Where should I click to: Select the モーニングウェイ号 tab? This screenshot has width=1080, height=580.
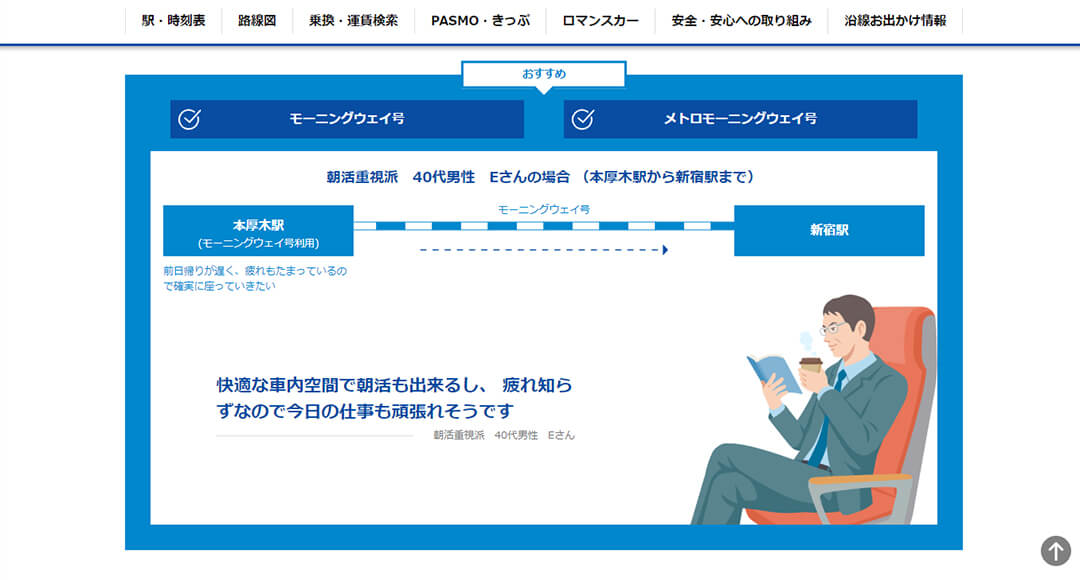coord(347,119)
